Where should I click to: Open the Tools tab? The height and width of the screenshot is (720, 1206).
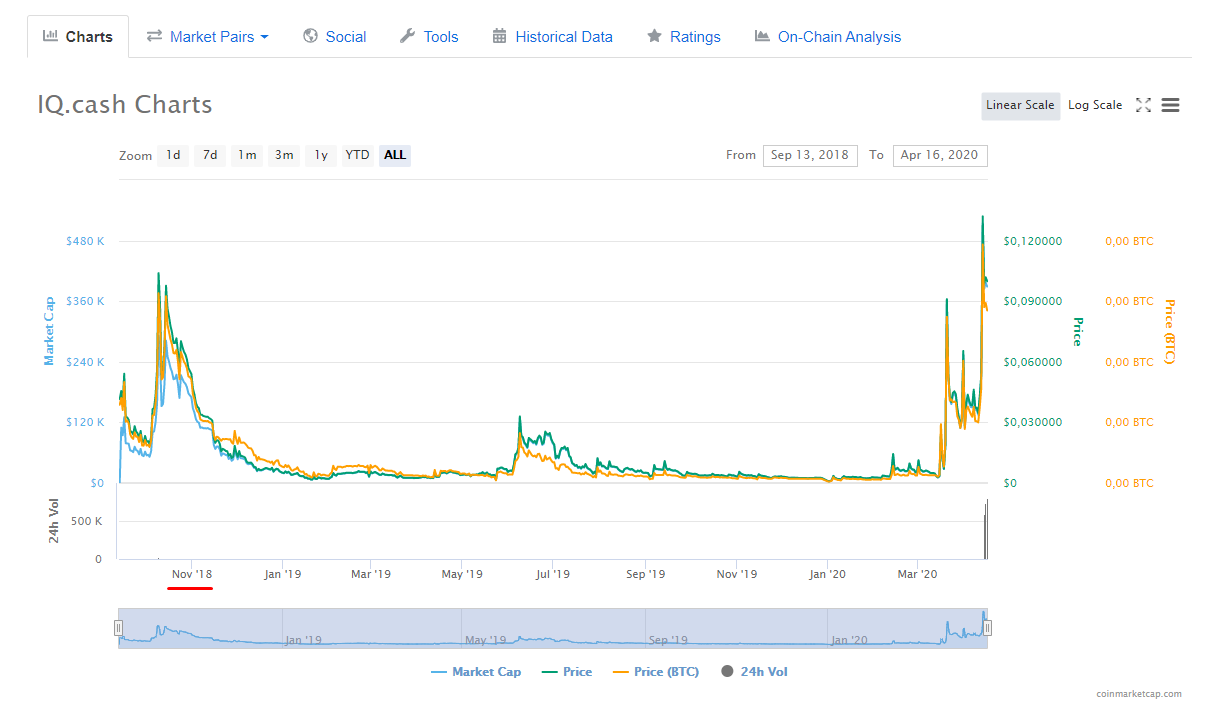tap(429, 37)
